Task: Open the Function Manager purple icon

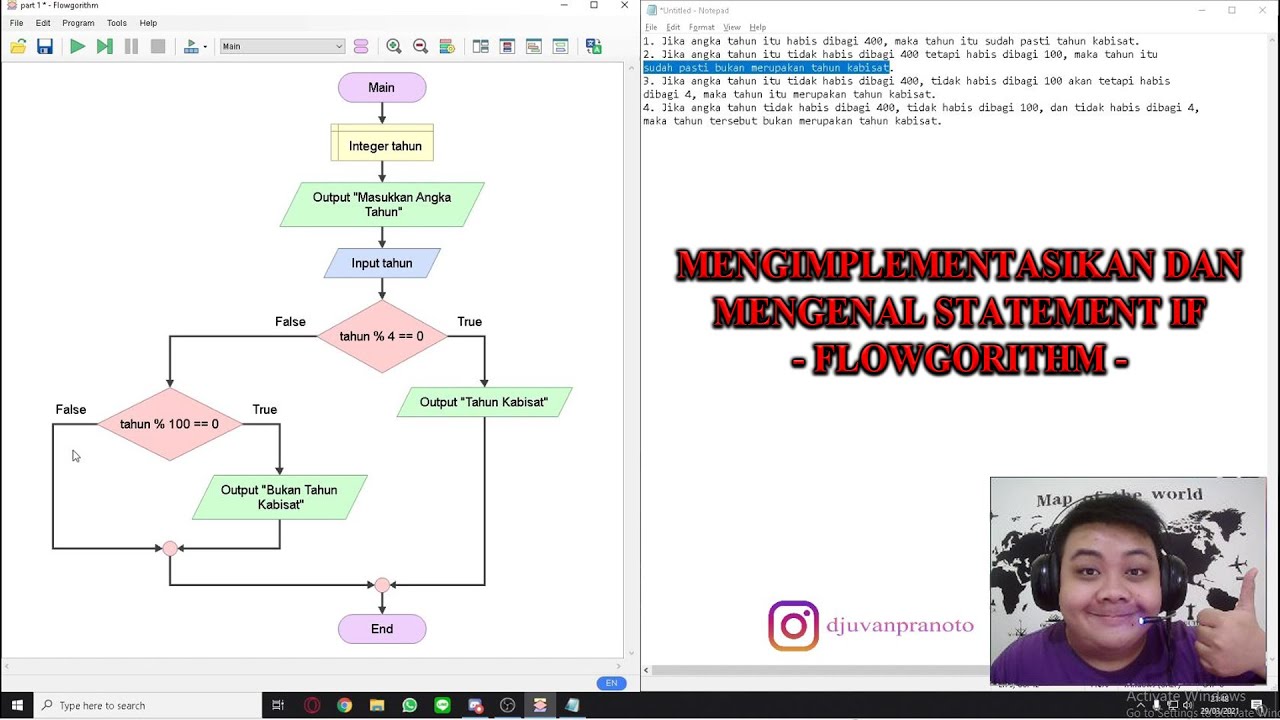Action: [361, 46]
